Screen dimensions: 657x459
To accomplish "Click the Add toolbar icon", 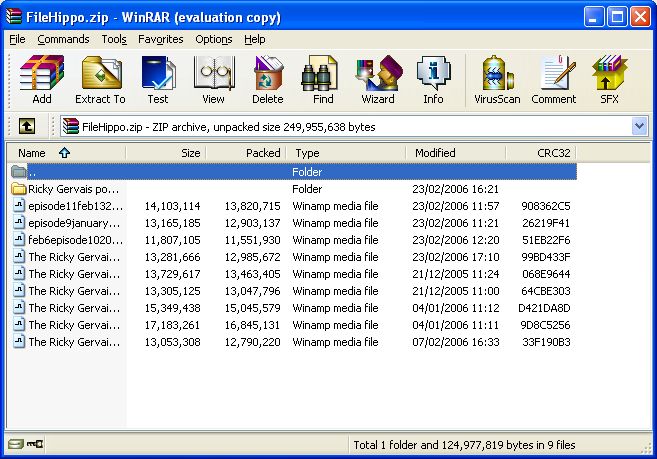I will 42,80.
